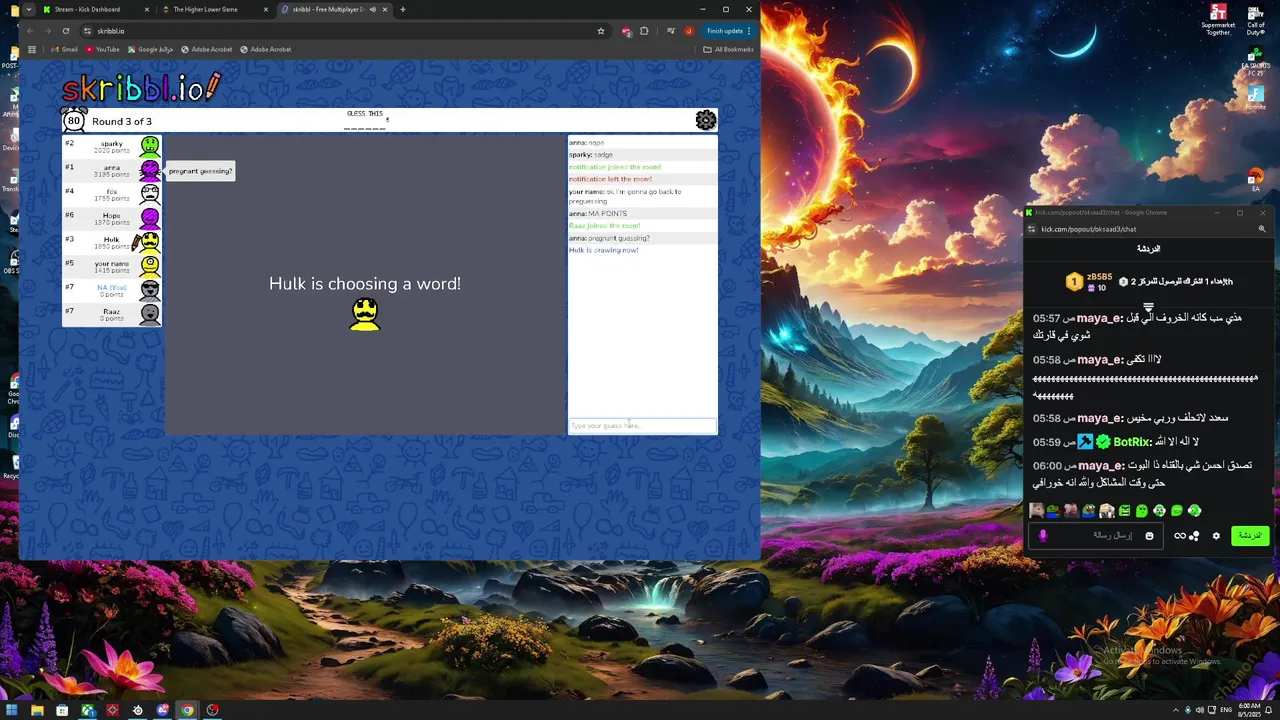Click green chat send button in Kick window
This screenshot has width=1280, height=720.
tap(1250, 536)
